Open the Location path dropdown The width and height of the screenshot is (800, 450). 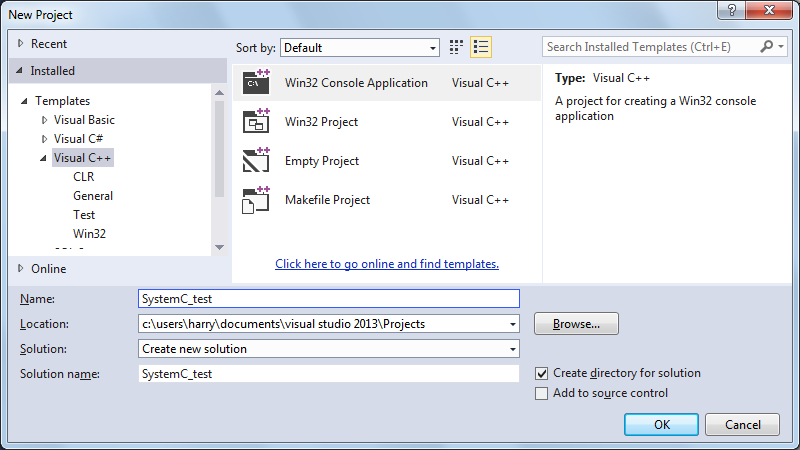(x=513, y=324)
